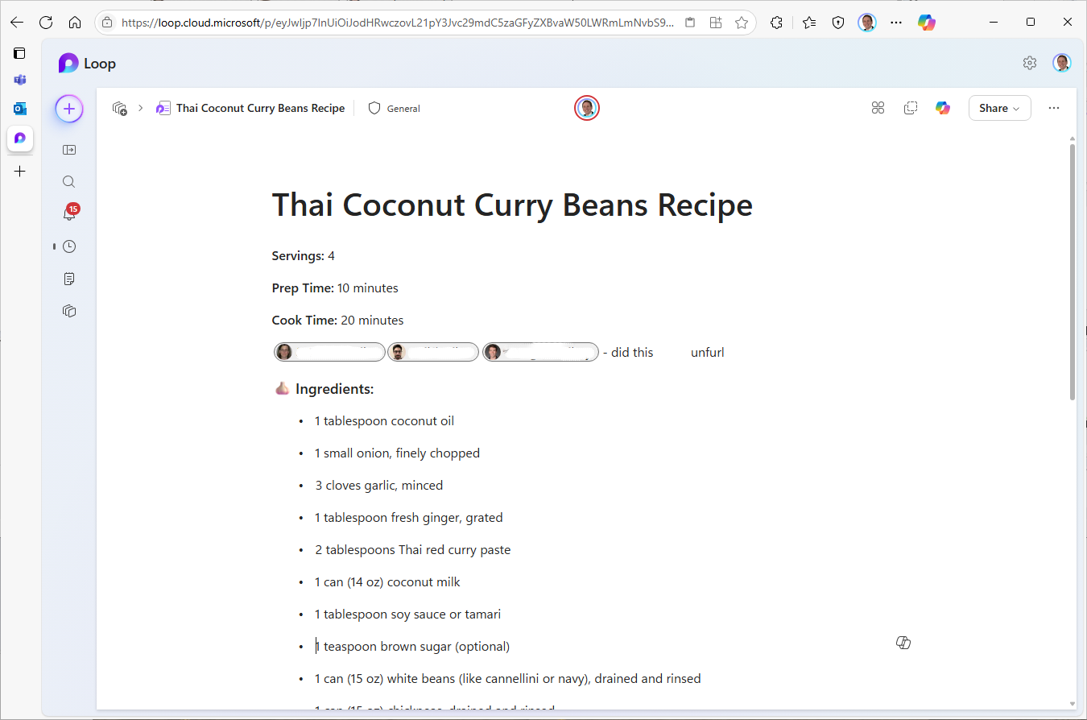Screen dimensions: 1087x720
Task: Open Copilot icon in browser toolbar
Action: pyautogui.click(x=927, y=22)
